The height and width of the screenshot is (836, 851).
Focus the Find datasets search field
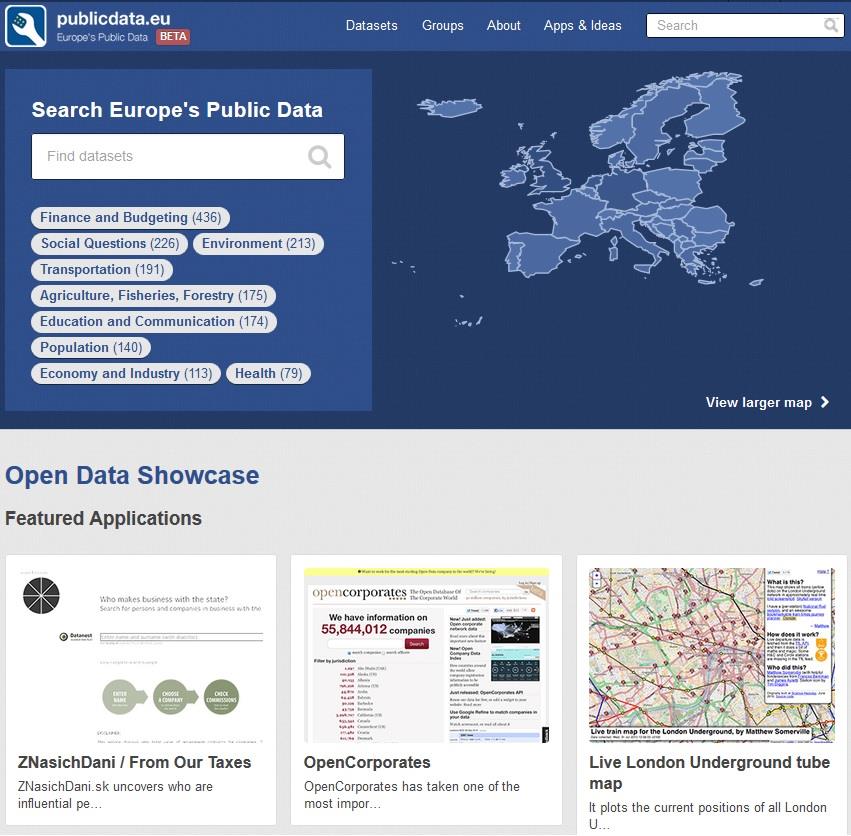(x=188, y=156)
